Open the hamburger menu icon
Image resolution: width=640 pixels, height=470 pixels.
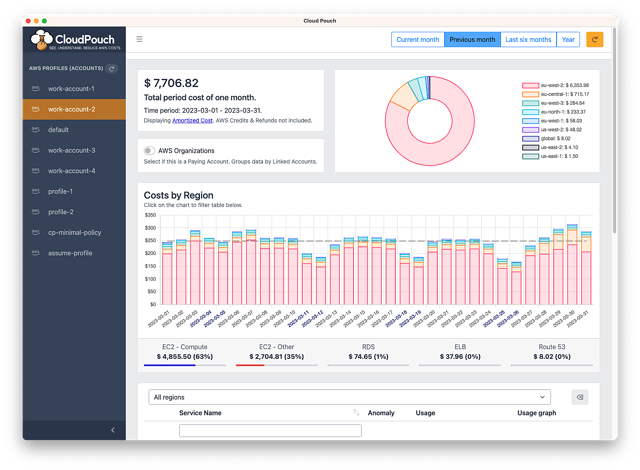[x=139, y=39]
